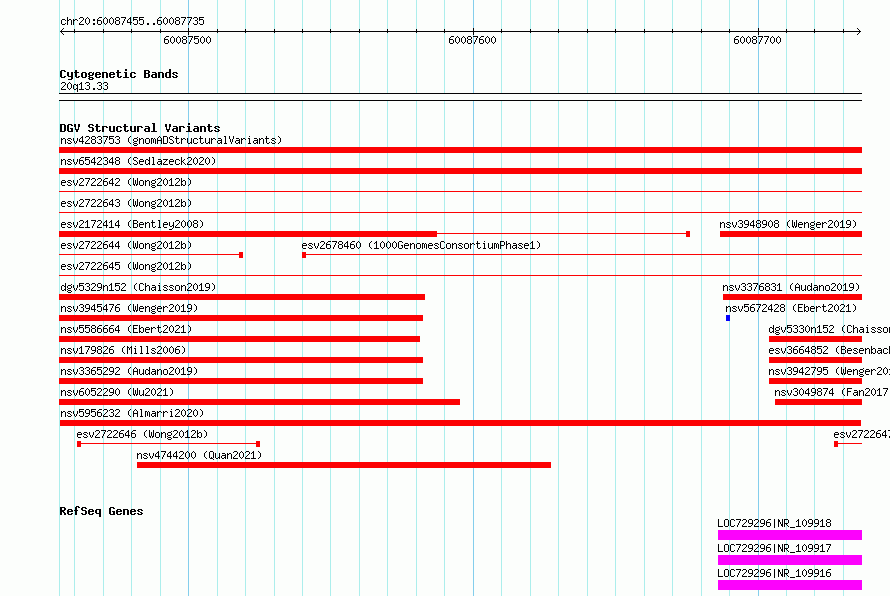The width and height of the screenshot is (890, 596).
Task: Click LOC729296|NR_109916 gene label
Action: tap(774, 573)
